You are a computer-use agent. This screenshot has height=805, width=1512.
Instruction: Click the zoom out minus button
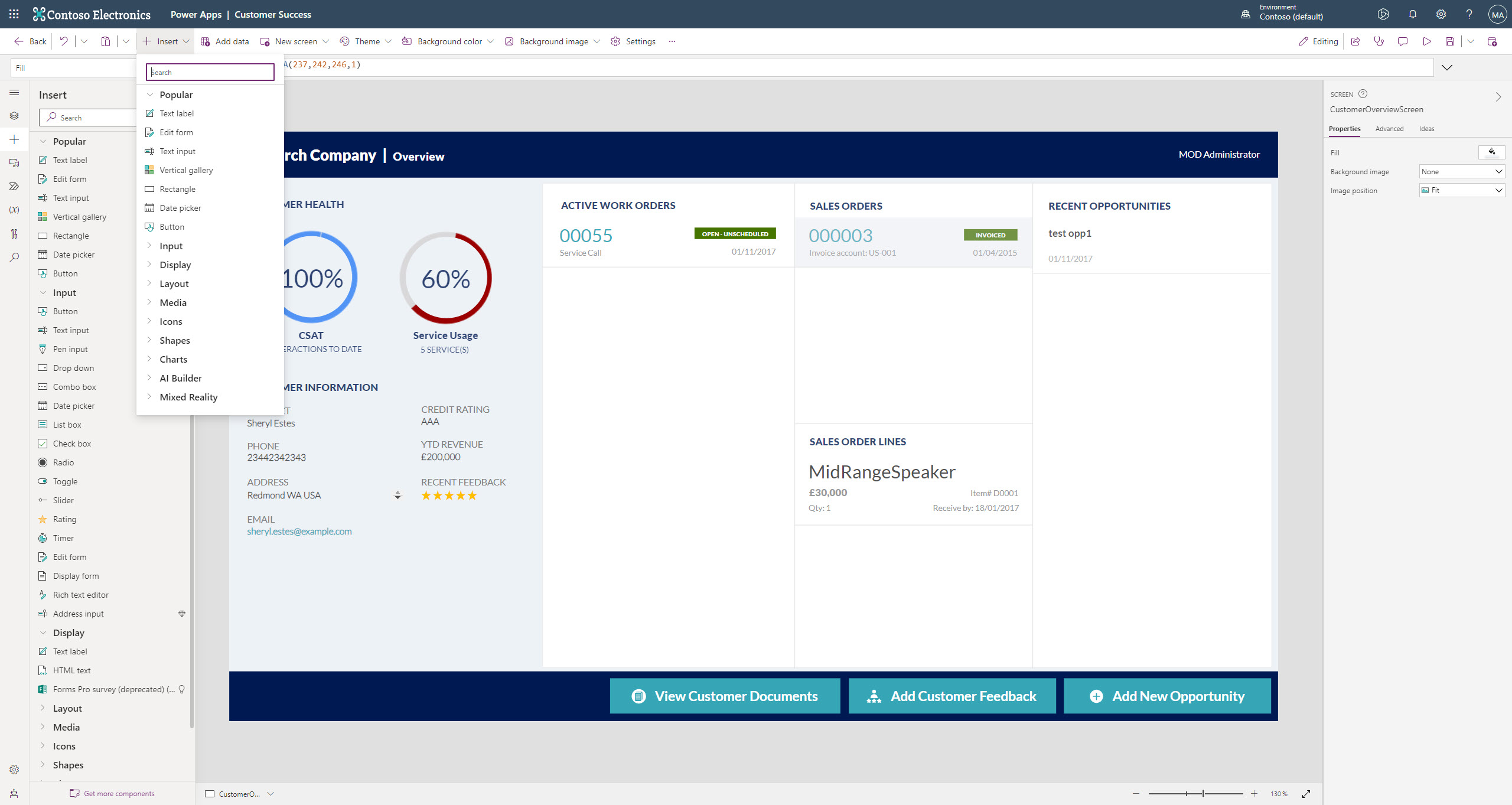[1136, 794]
